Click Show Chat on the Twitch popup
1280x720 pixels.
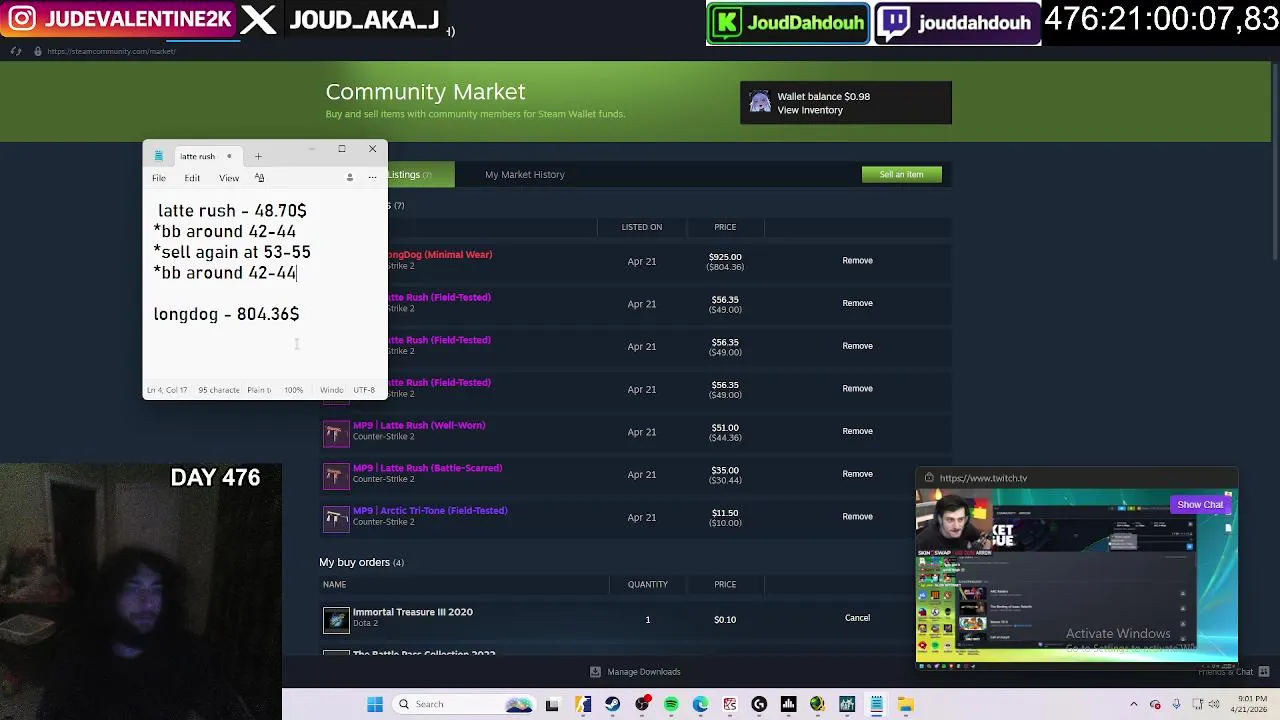[x=1200, y=505]
